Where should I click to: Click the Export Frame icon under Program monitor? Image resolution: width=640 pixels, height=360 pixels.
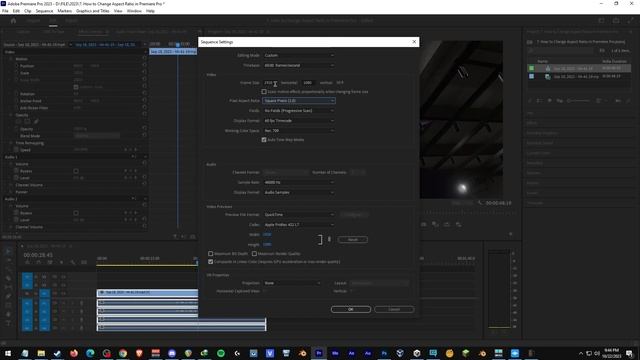(x=424, y=224)
